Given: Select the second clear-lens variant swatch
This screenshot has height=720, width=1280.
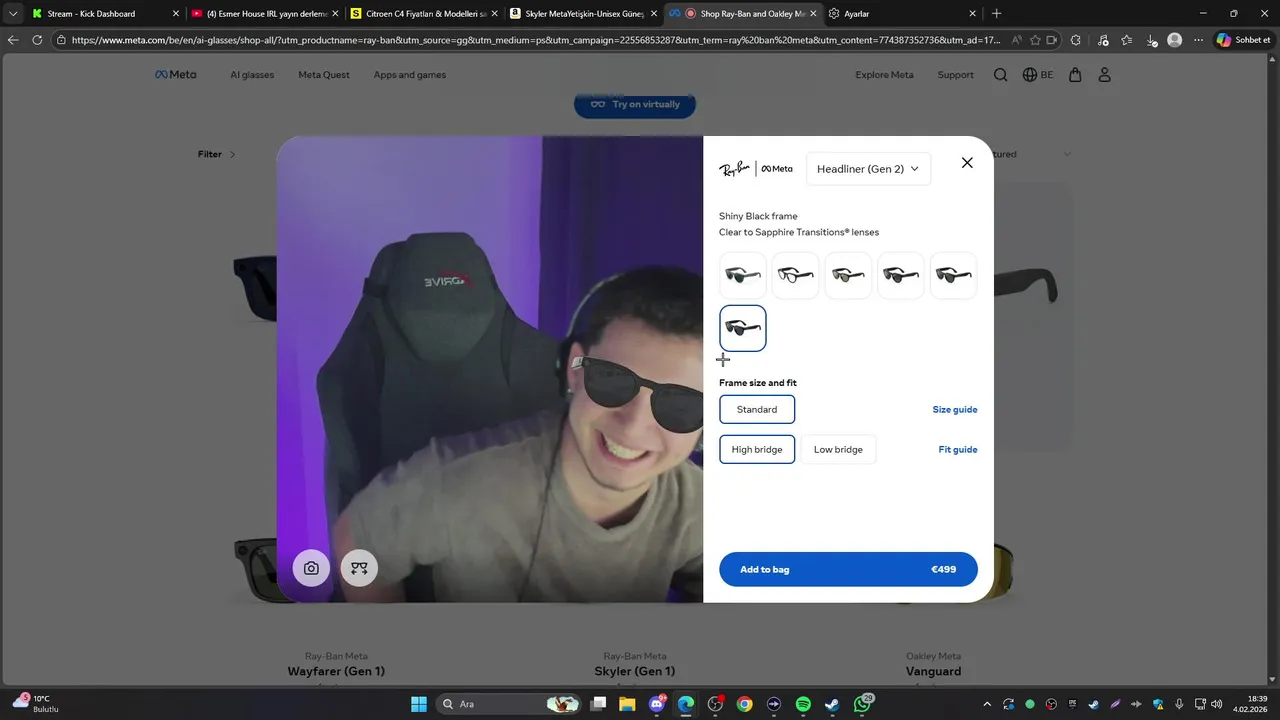Looking at the screenshot, I should click(x=796, y=275).
